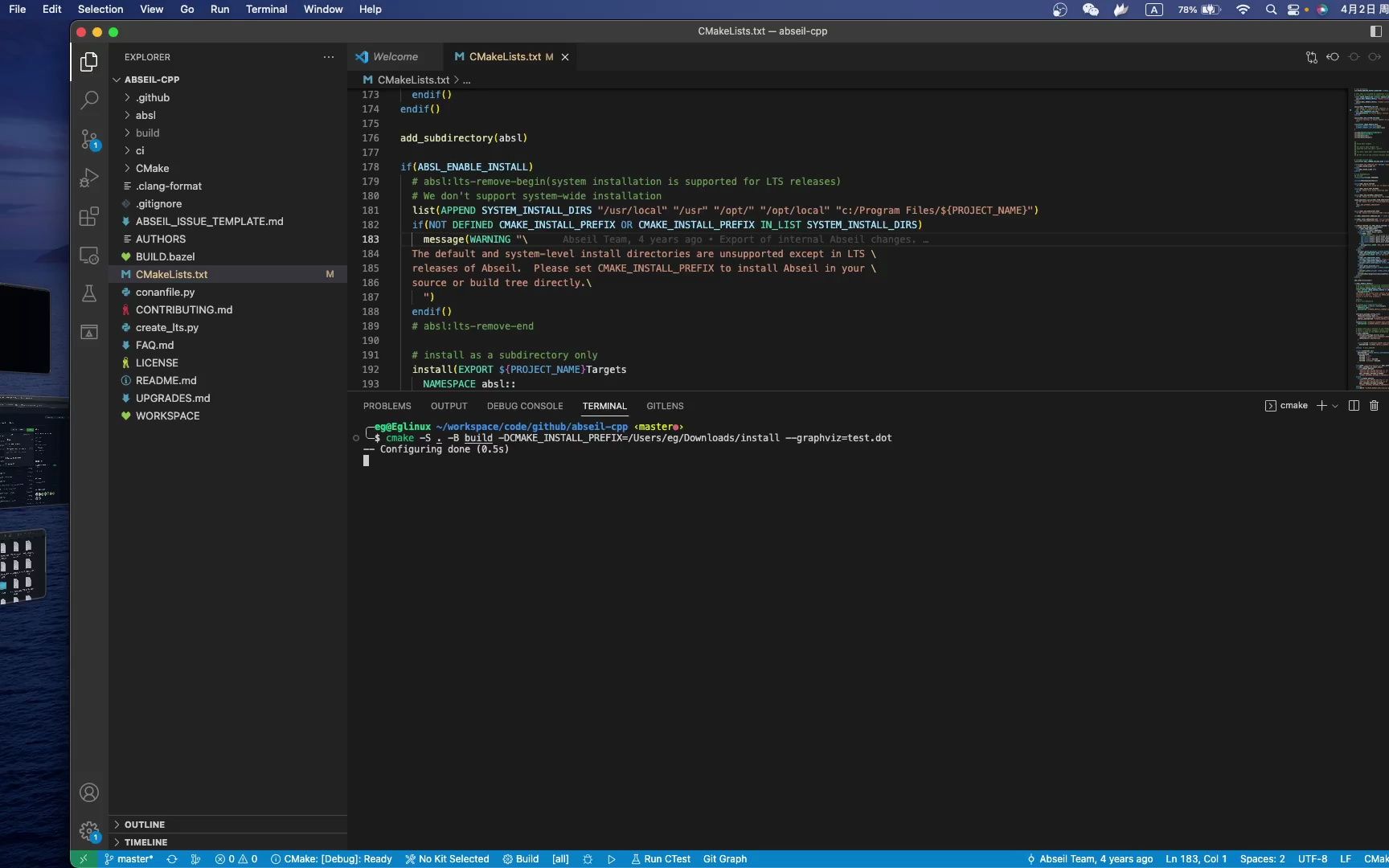Click CMake: [Debug]: Ready status item
Viewport: 1389px width, 868px height.
tap(331, 859)
